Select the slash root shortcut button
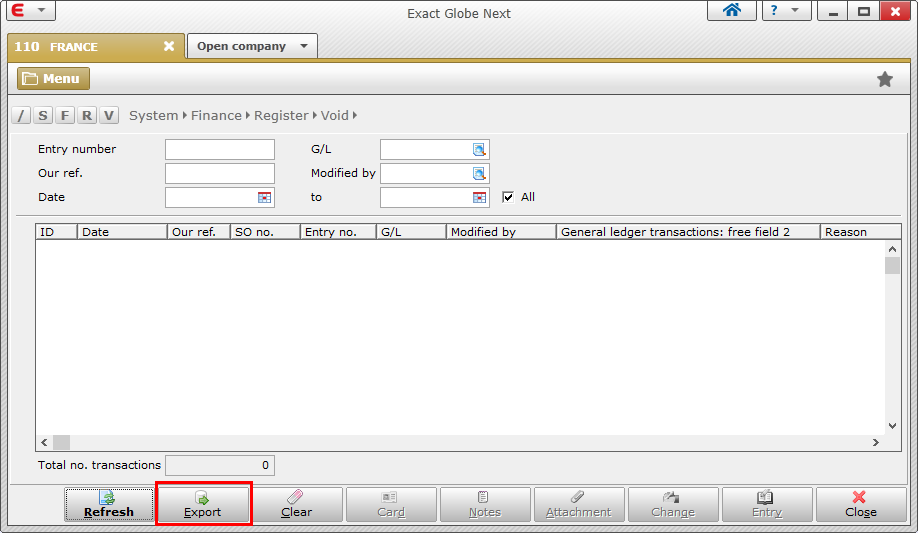The height and width of the screenshot is (533, 918). click(x=21, y=115)
